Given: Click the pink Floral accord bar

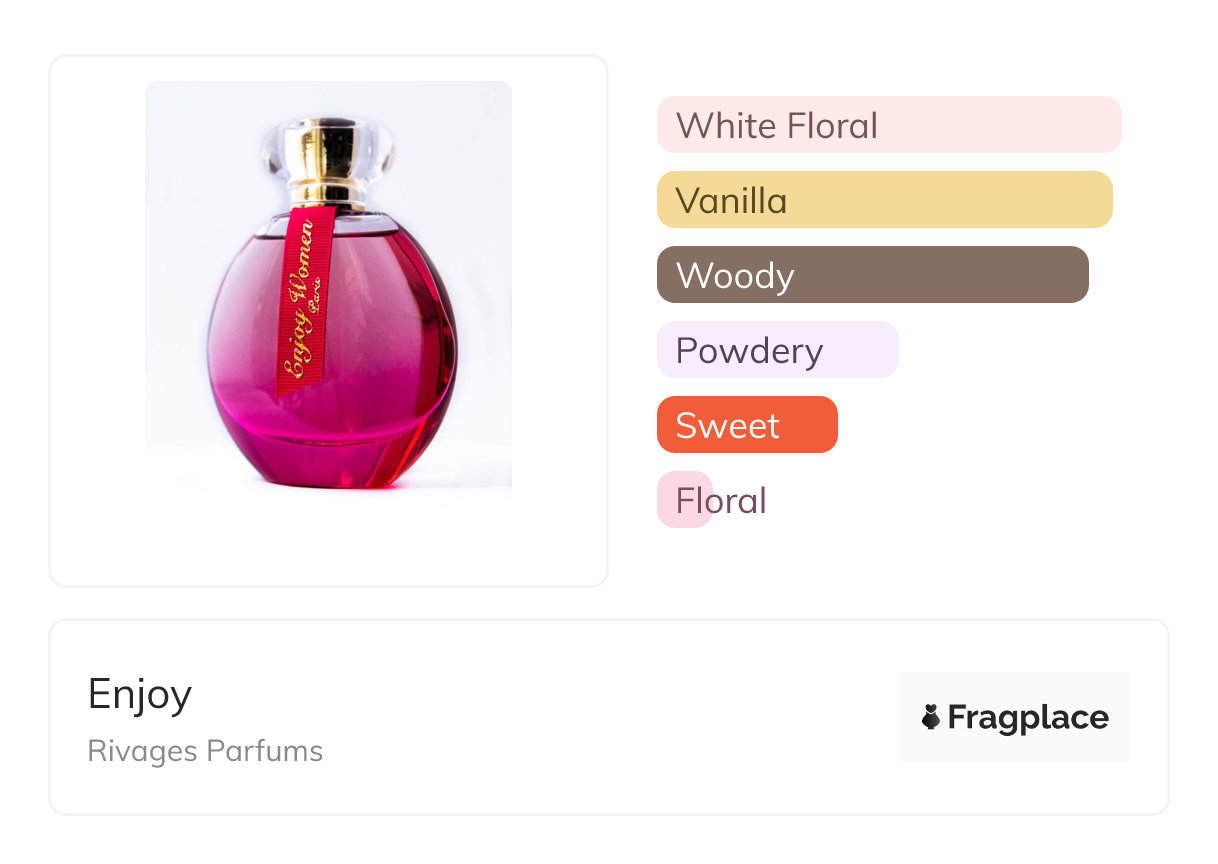Looking at the screenshot, I should click(685, 500).
